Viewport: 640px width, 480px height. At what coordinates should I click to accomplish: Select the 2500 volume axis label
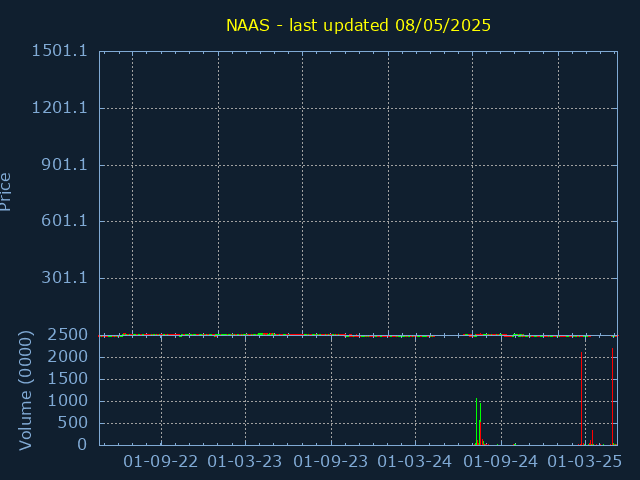pos(67,335)
